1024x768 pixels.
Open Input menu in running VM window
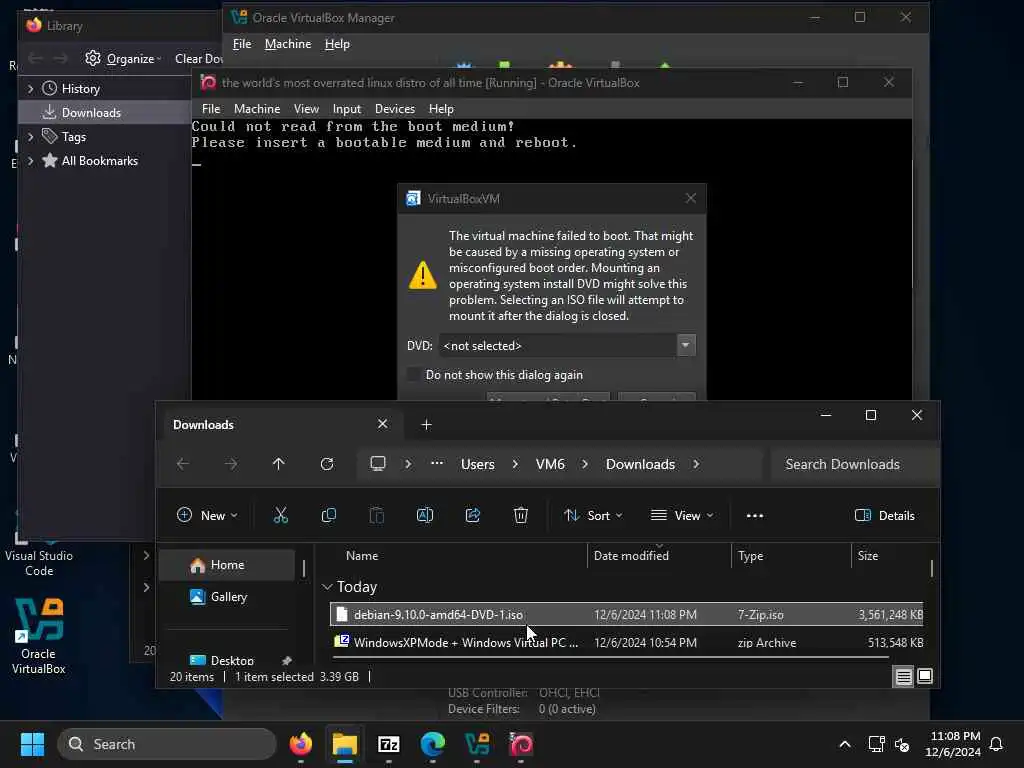coord(347,108)
